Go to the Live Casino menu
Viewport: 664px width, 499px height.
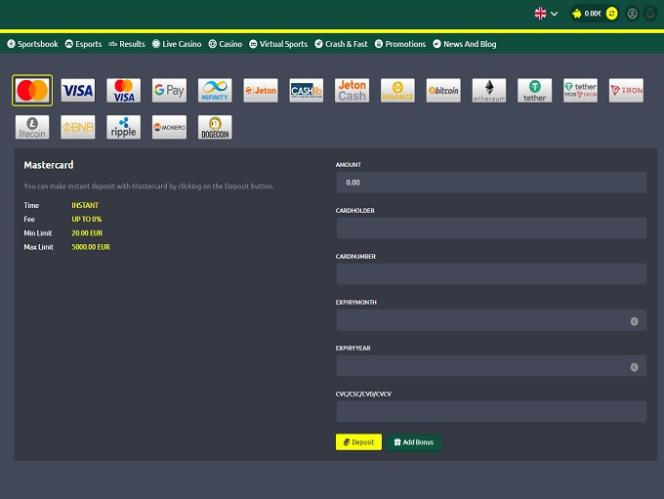(176, 44)
